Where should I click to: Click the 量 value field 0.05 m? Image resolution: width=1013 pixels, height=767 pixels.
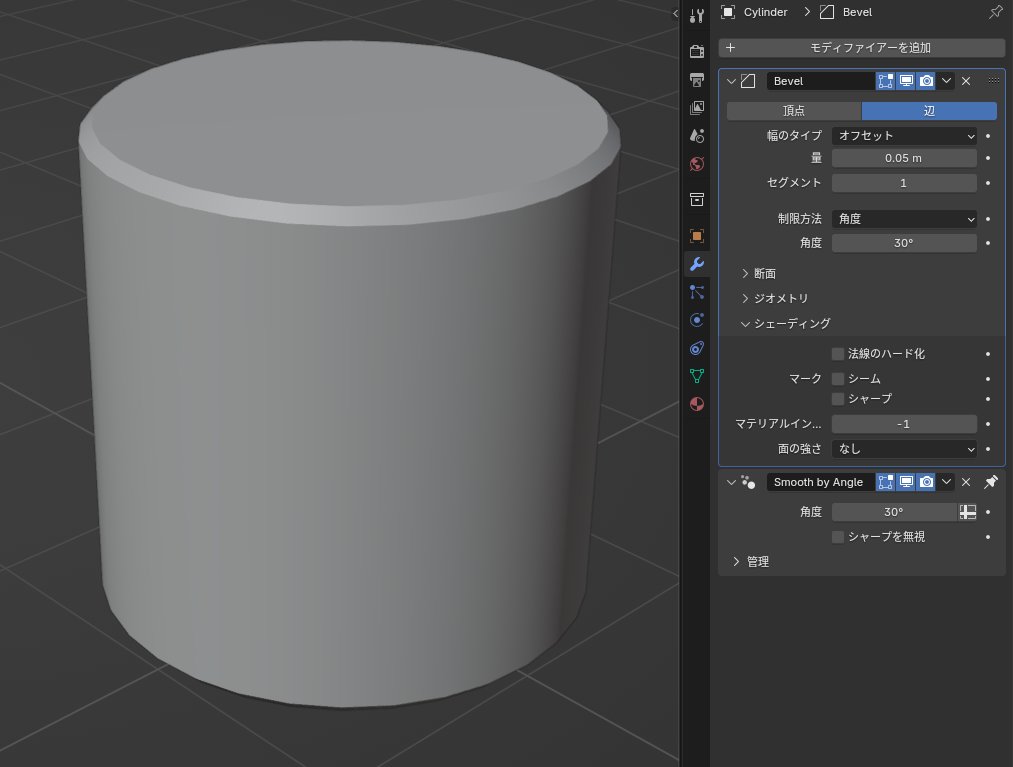click(904, 158)
